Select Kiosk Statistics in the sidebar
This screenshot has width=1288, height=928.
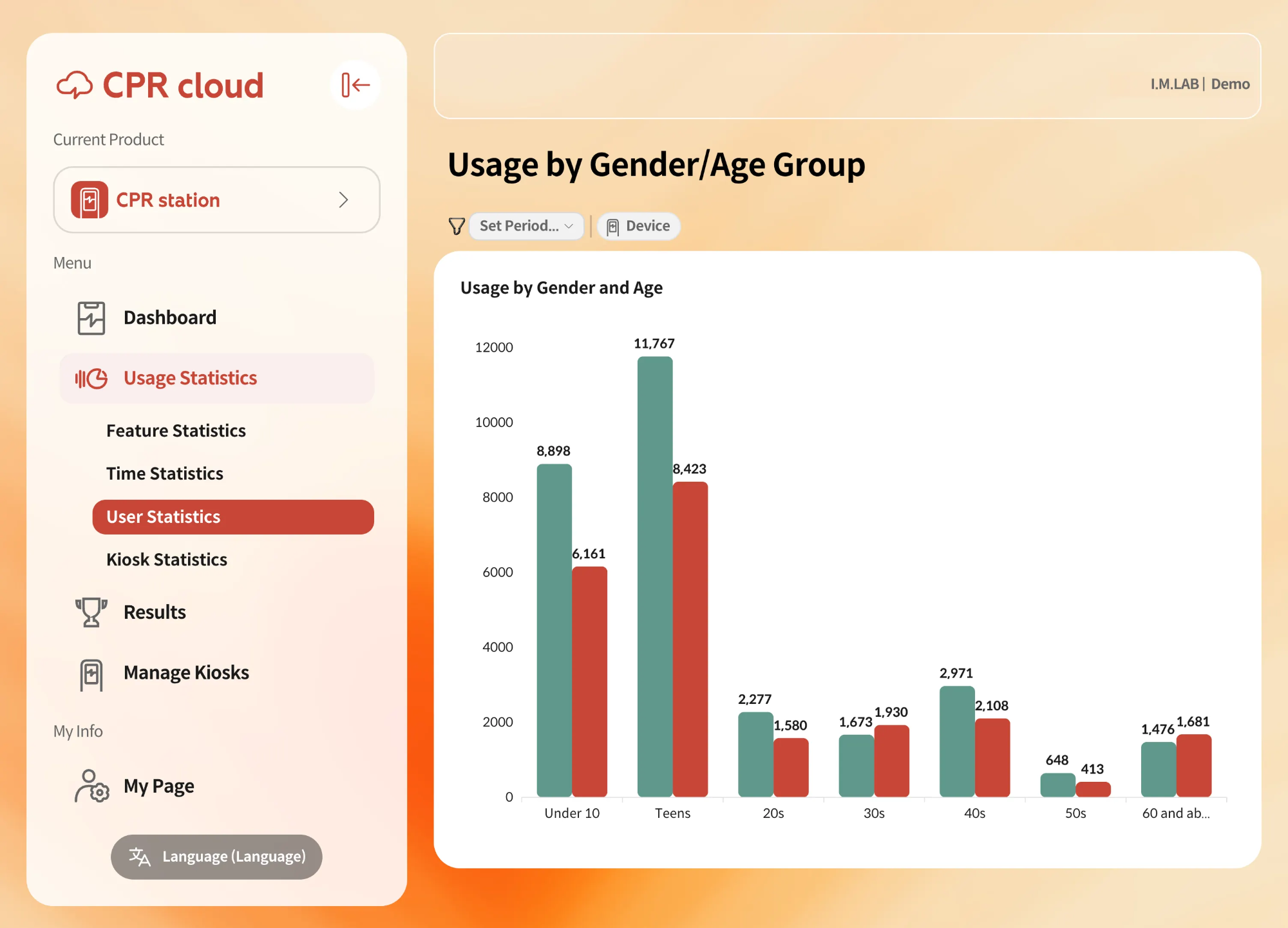pos(167,560)
